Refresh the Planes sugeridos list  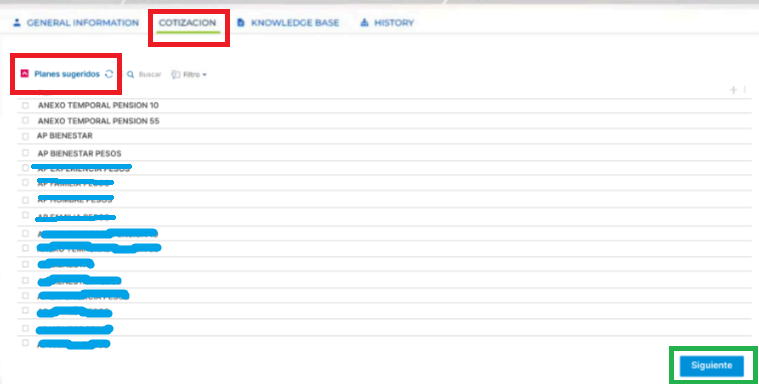(x=109, y=74)
